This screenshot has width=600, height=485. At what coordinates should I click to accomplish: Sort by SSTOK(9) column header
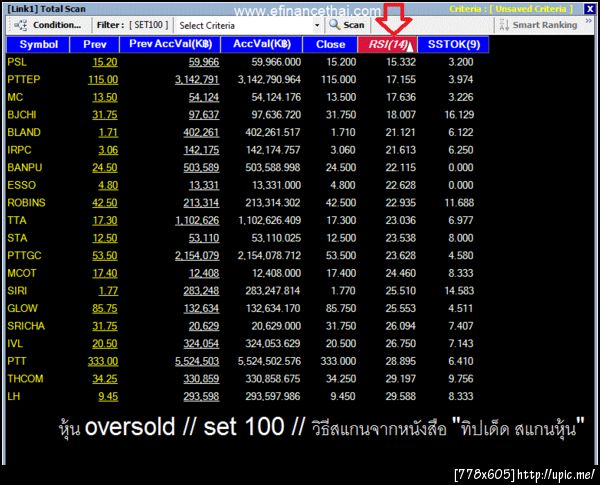click(x=454, y=44)
